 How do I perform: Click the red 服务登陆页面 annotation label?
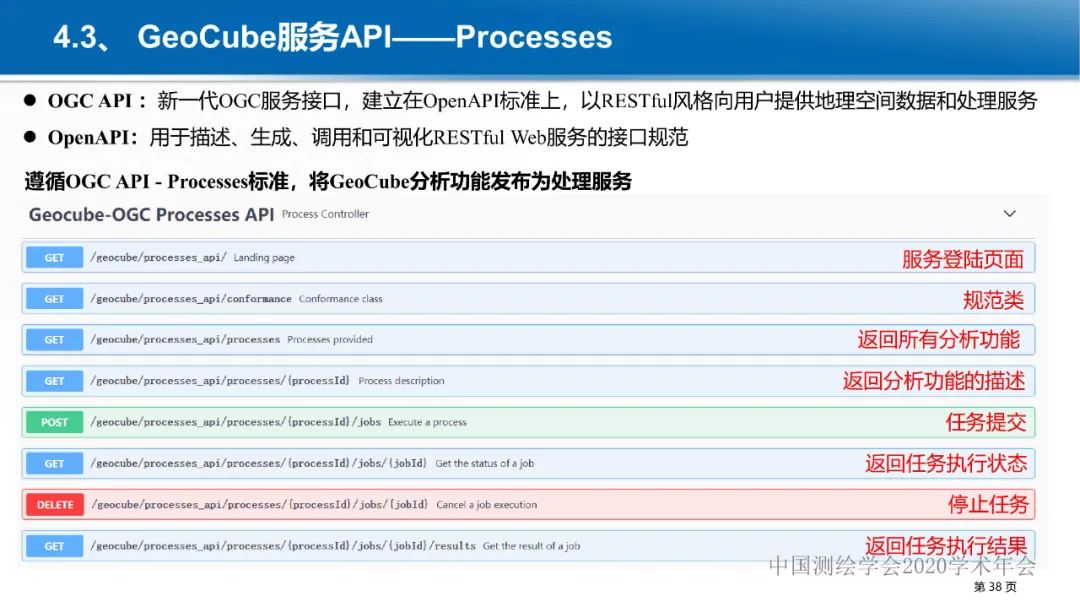click(962, 259)
